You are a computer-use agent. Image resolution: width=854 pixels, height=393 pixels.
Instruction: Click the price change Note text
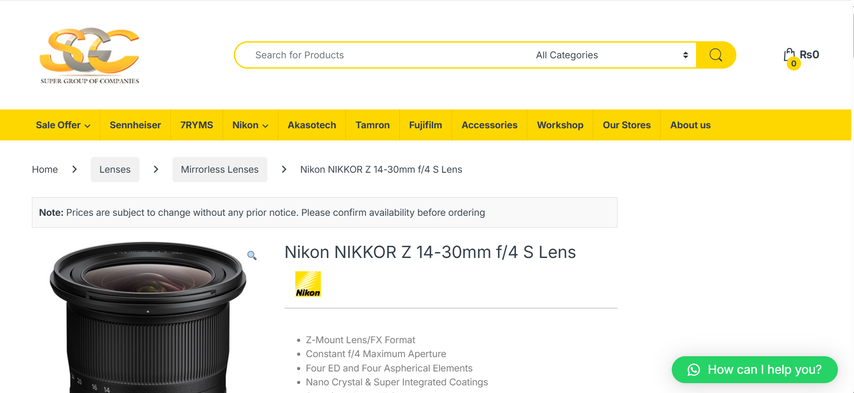(262, 212)
